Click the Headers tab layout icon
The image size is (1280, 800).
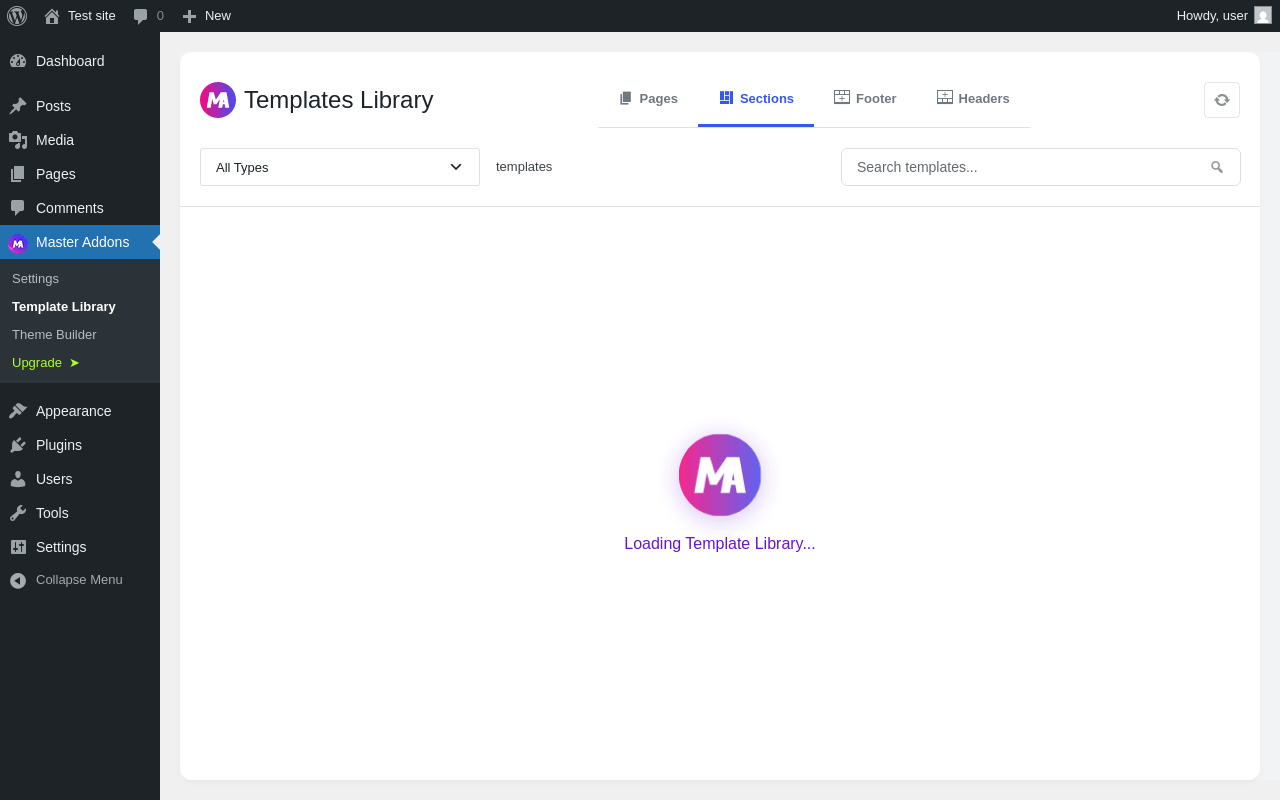click(945, 97)
